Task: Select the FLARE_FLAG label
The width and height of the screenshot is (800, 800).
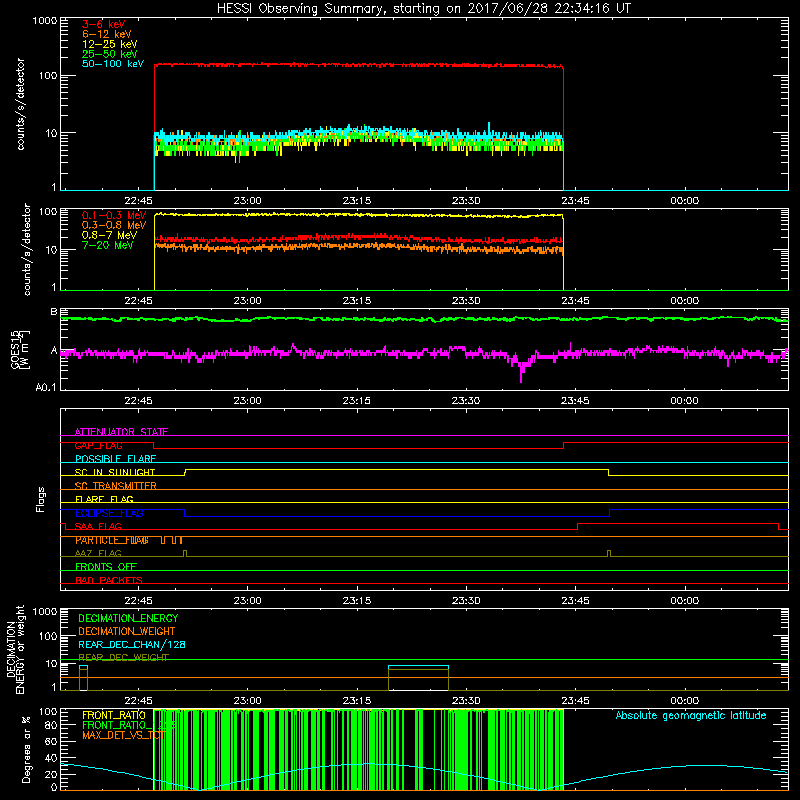Action: point(104,499)
